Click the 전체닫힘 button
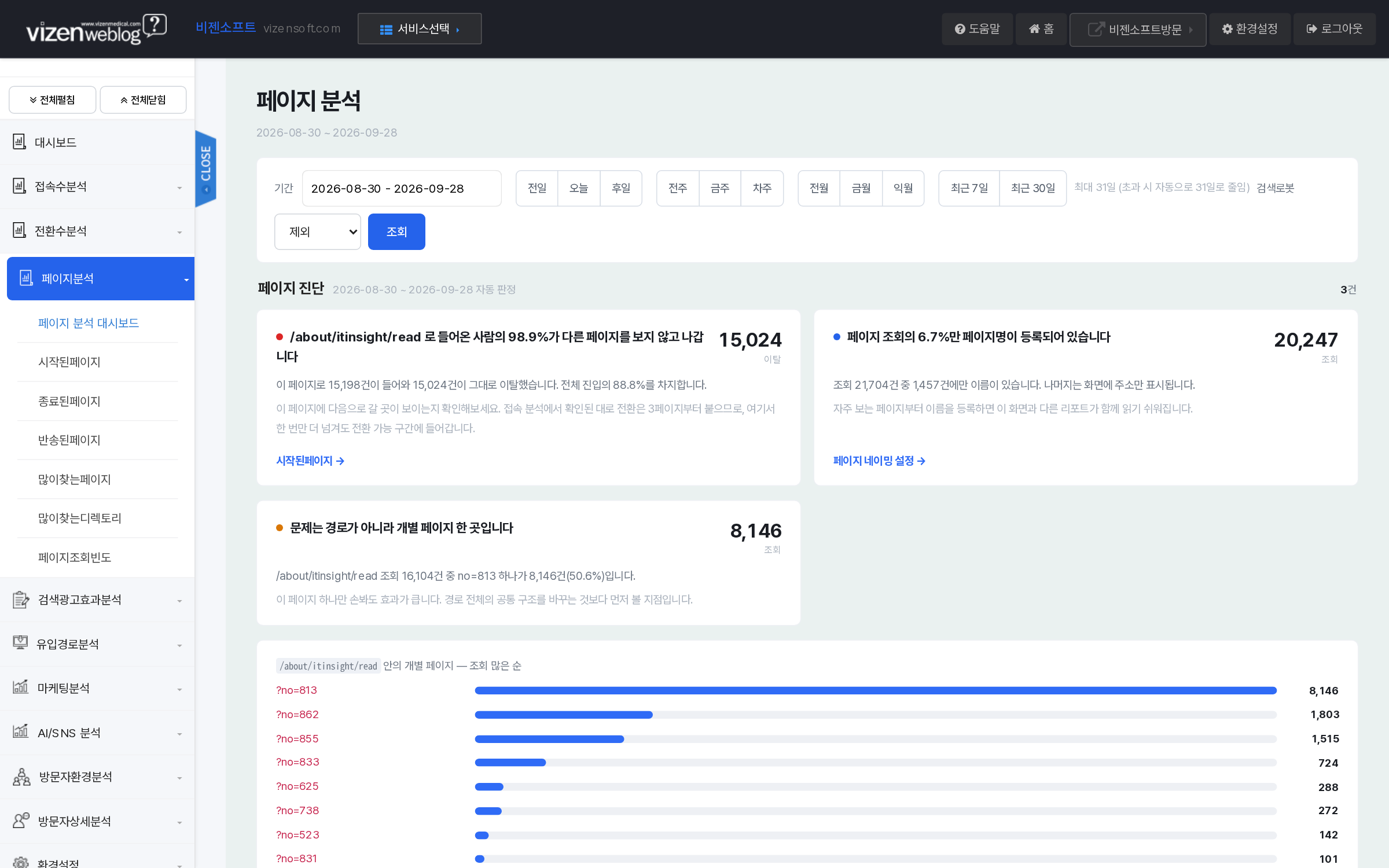This screenshot has height=868, width=1389. click(143, 100)
